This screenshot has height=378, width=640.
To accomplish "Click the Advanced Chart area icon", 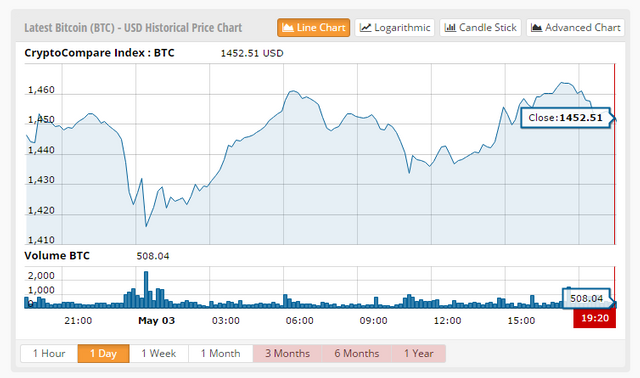I will (536, 28).
